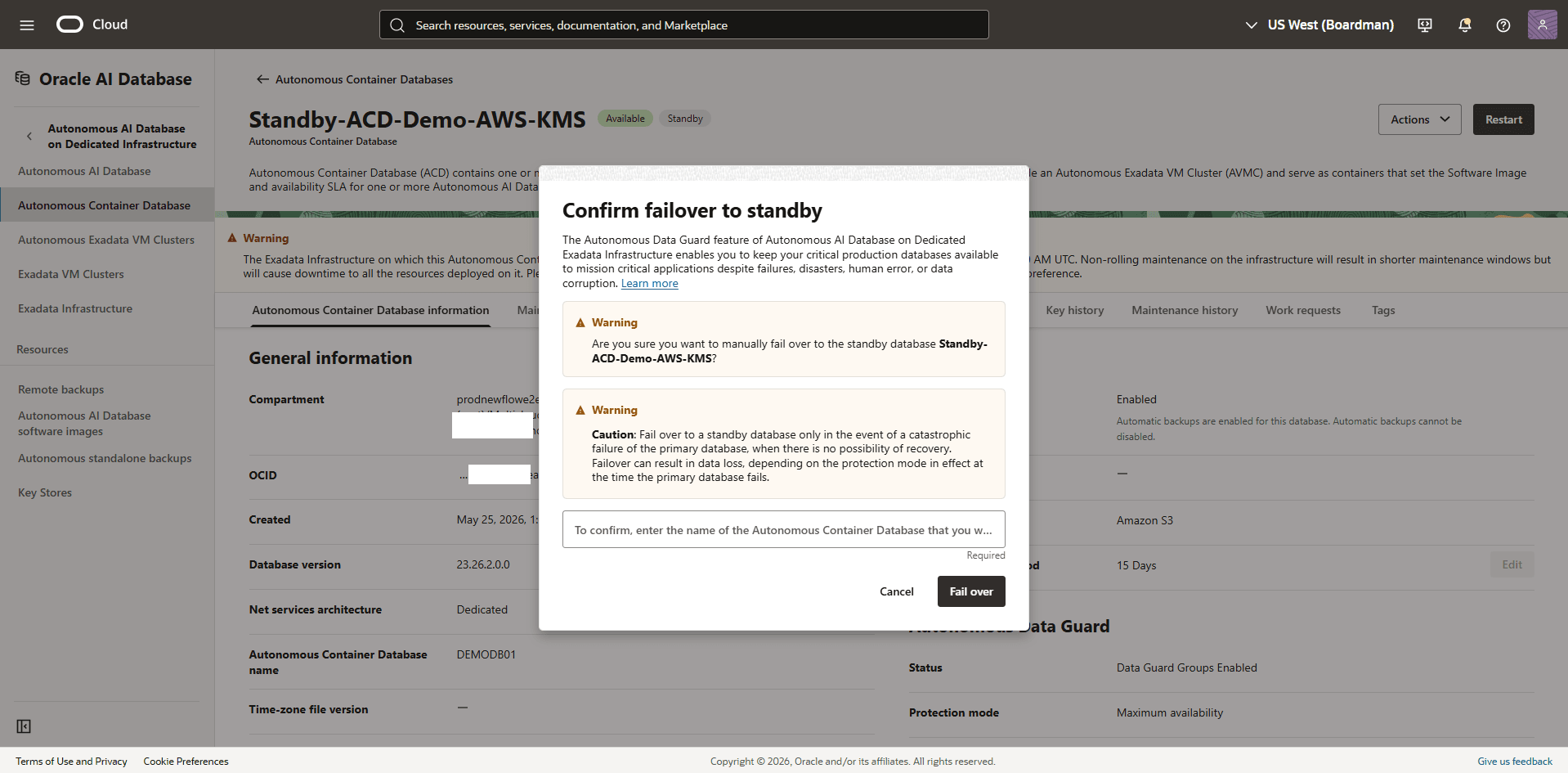Click the search magnifier icon

pos(397,25)
